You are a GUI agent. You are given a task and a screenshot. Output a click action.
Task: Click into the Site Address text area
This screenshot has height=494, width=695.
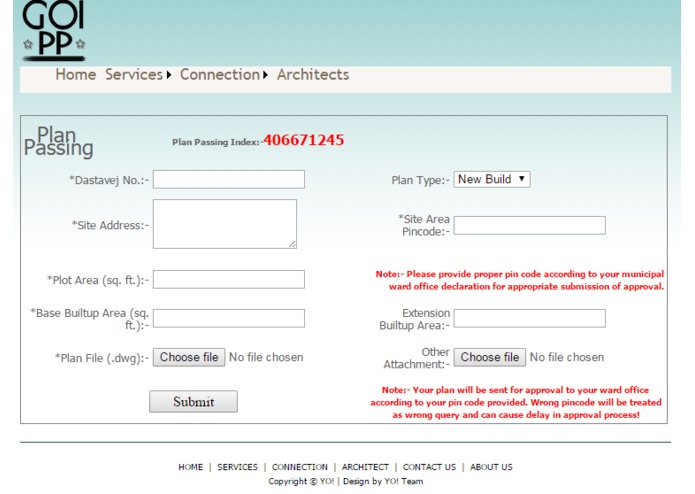225,224
